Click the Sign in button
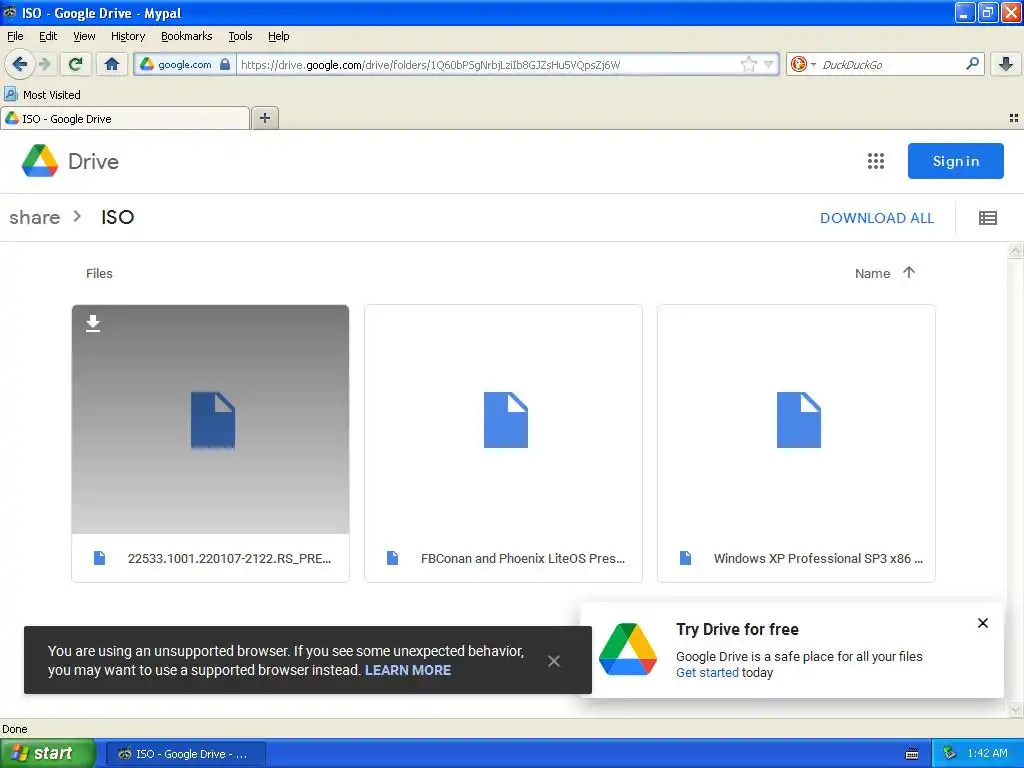Viewport: 1024px width, 768px height. tap(955, 161)
